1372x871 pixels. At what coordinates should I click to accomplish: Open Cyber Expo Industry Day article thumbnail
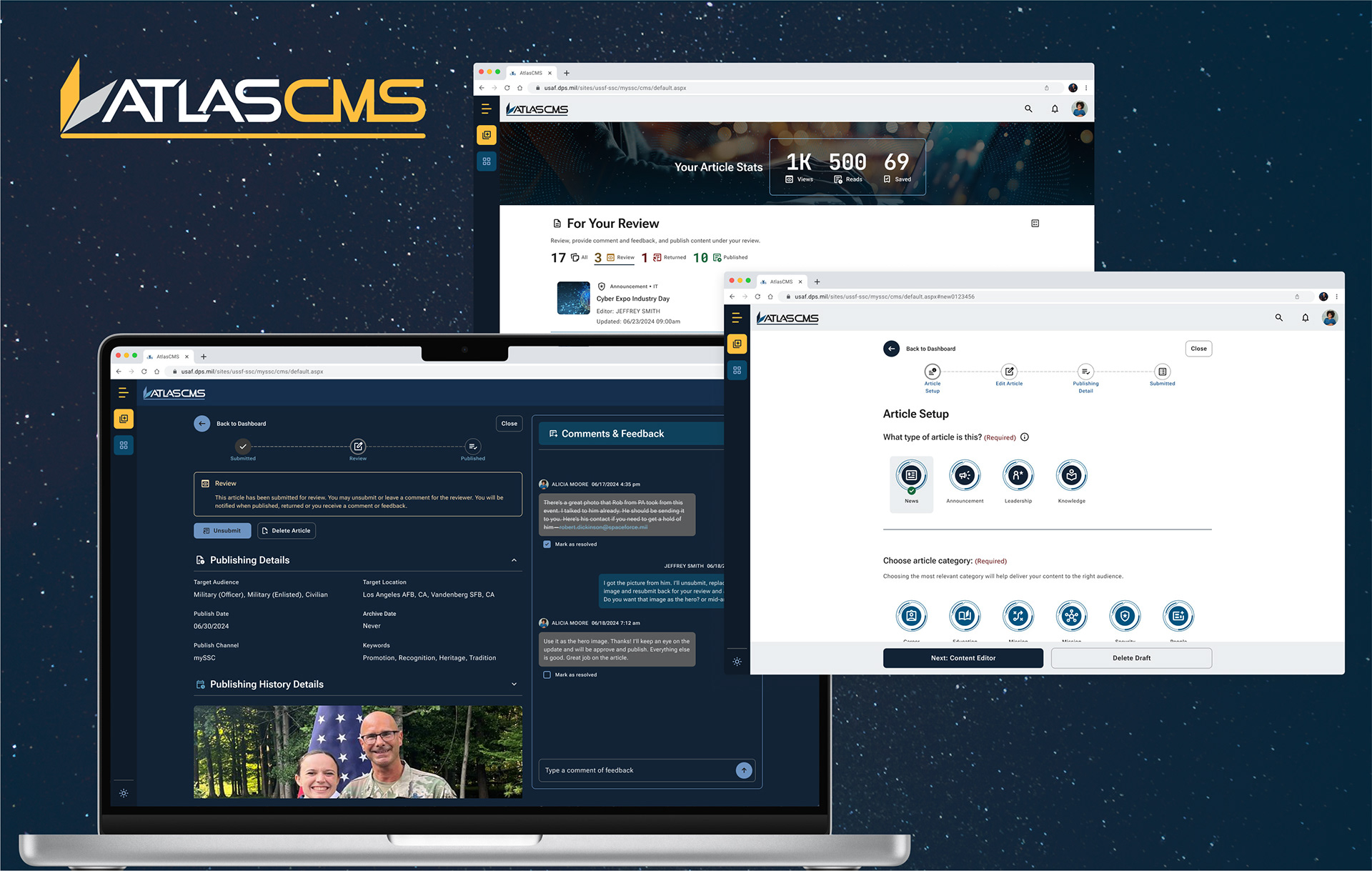click(573, 298)
